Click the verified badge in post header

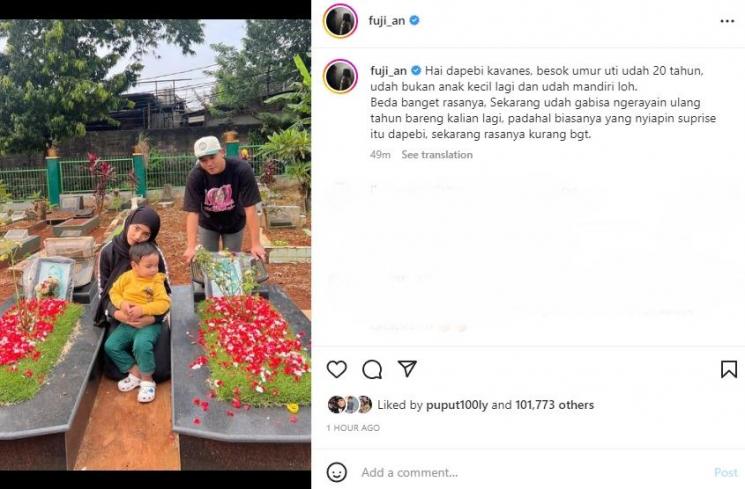pos(414,20)
